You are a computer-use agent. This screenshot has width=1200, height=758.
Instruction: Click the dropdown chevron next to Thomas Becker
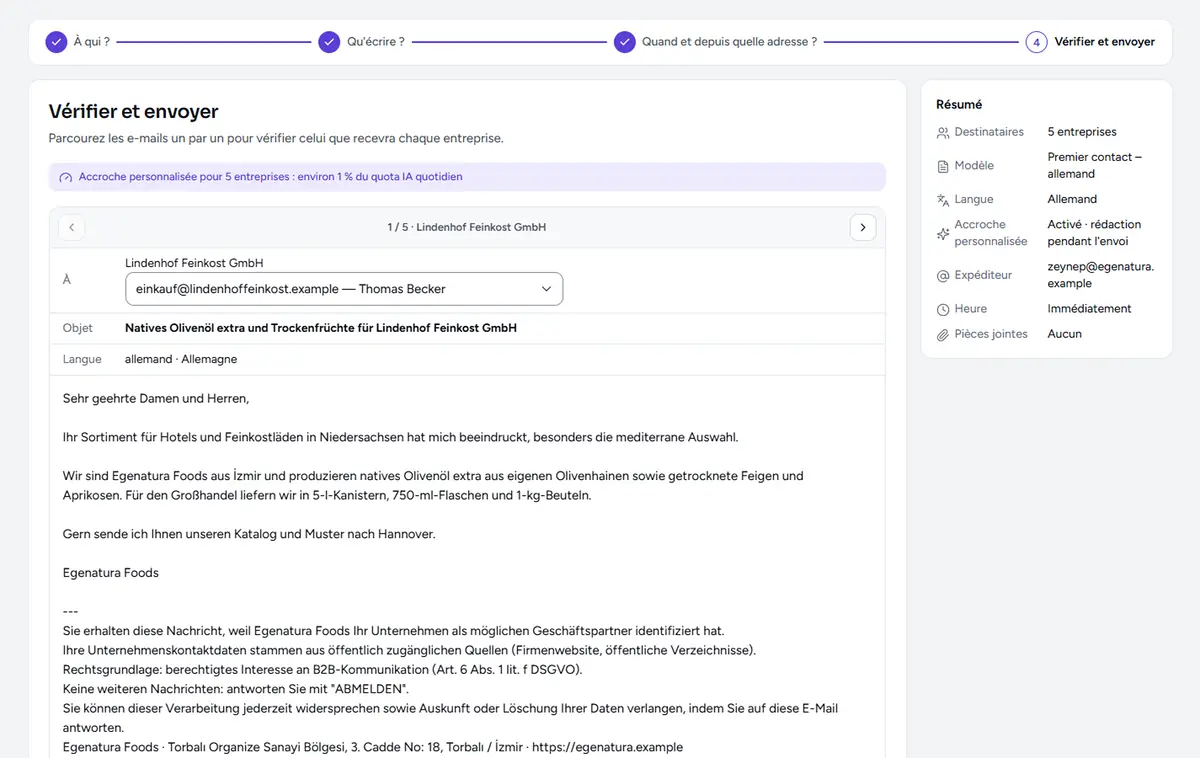tap(546, 289)
